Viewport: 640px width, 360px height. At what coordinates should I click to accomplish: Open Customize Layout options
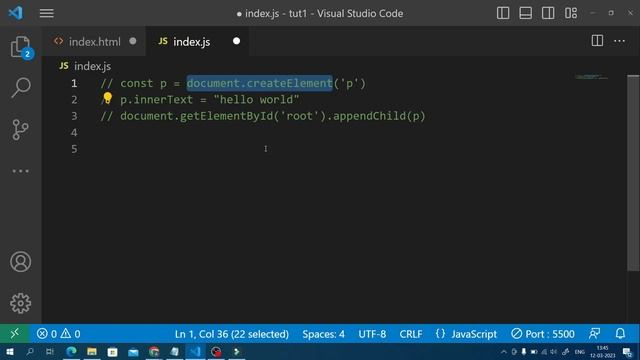pyautogui.click(x=571, y=13)
